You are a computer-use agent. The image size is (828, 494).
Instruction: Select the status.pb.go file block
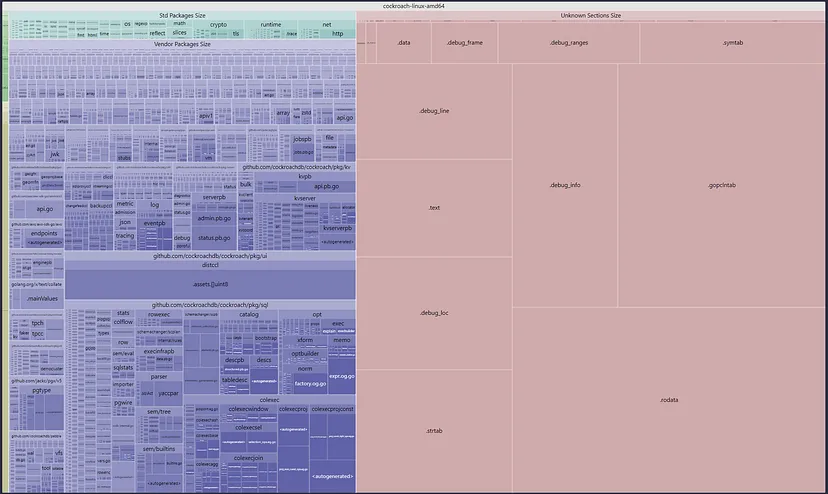(x=214, y=238)
